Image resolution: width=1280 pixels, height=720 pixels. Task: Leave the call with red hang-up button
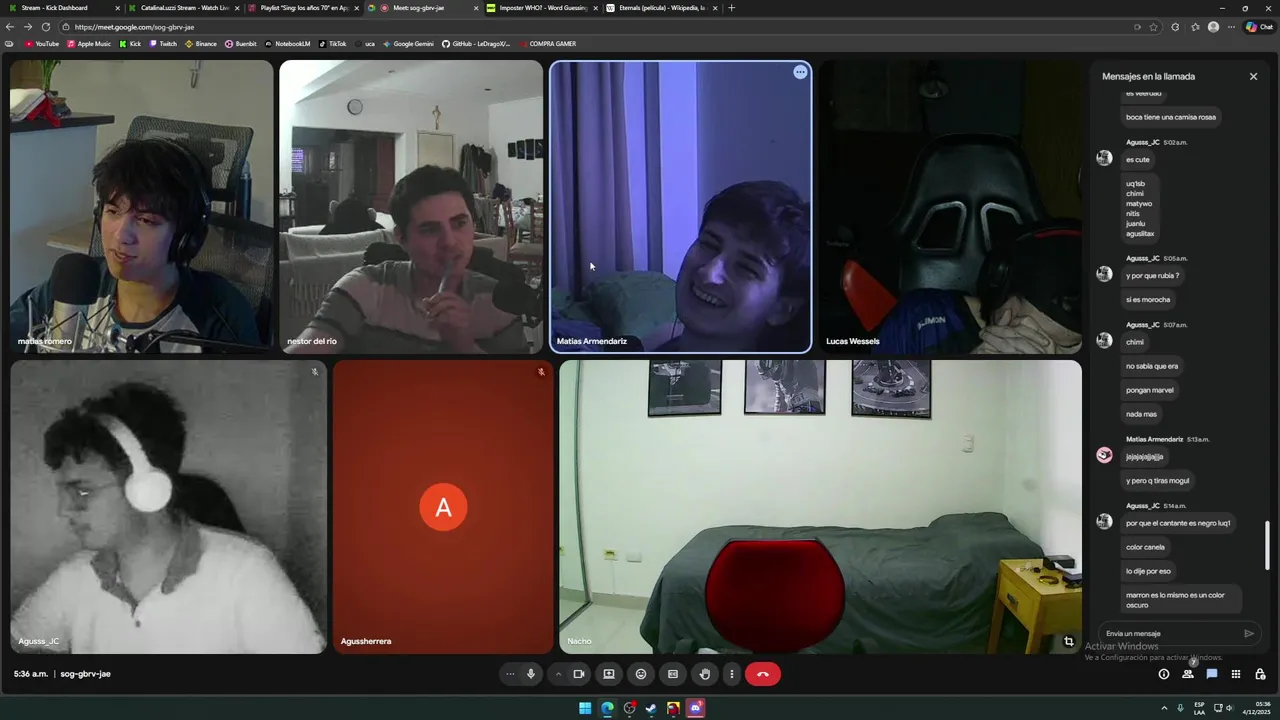click(x=763, y=674)
